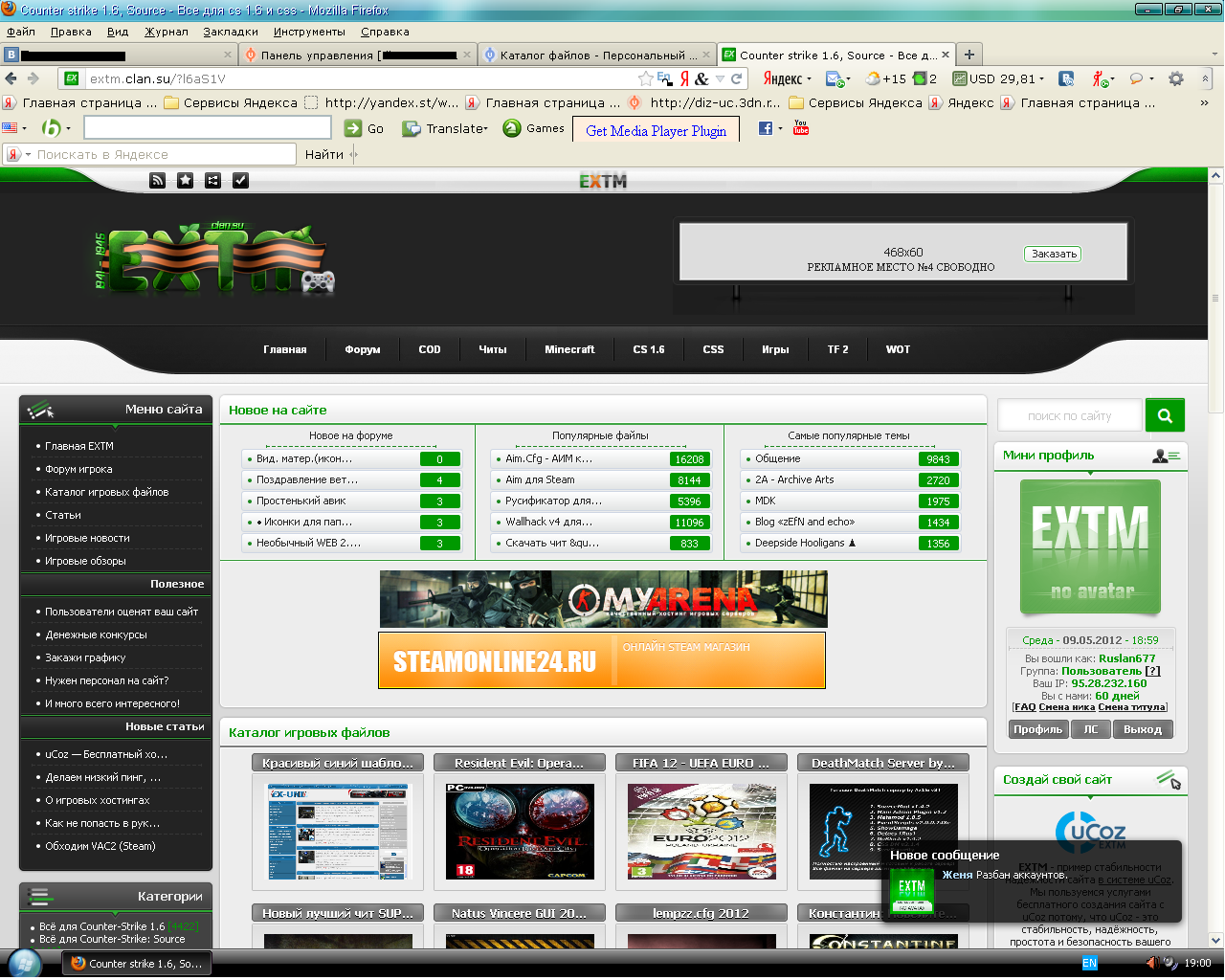Open the CS 1.6 site navigation item
The image size is (1225, 980).
pyautogui.click(x=649, y=349)
